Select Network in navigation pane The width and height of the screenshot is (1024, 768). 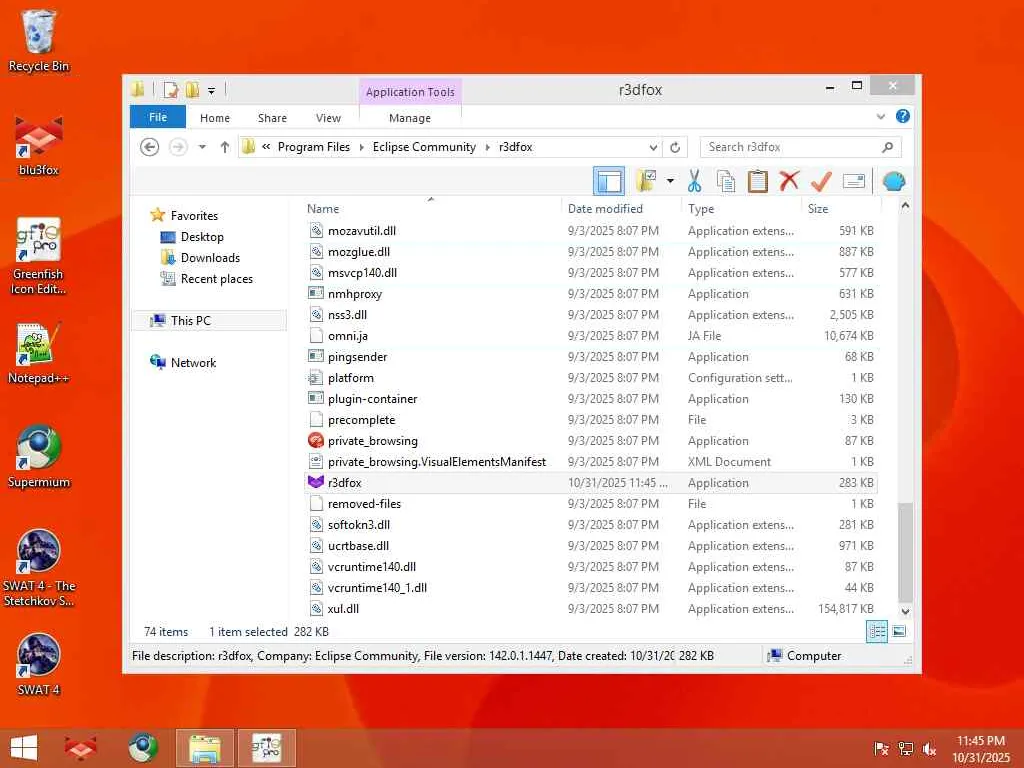click(193, 362)
